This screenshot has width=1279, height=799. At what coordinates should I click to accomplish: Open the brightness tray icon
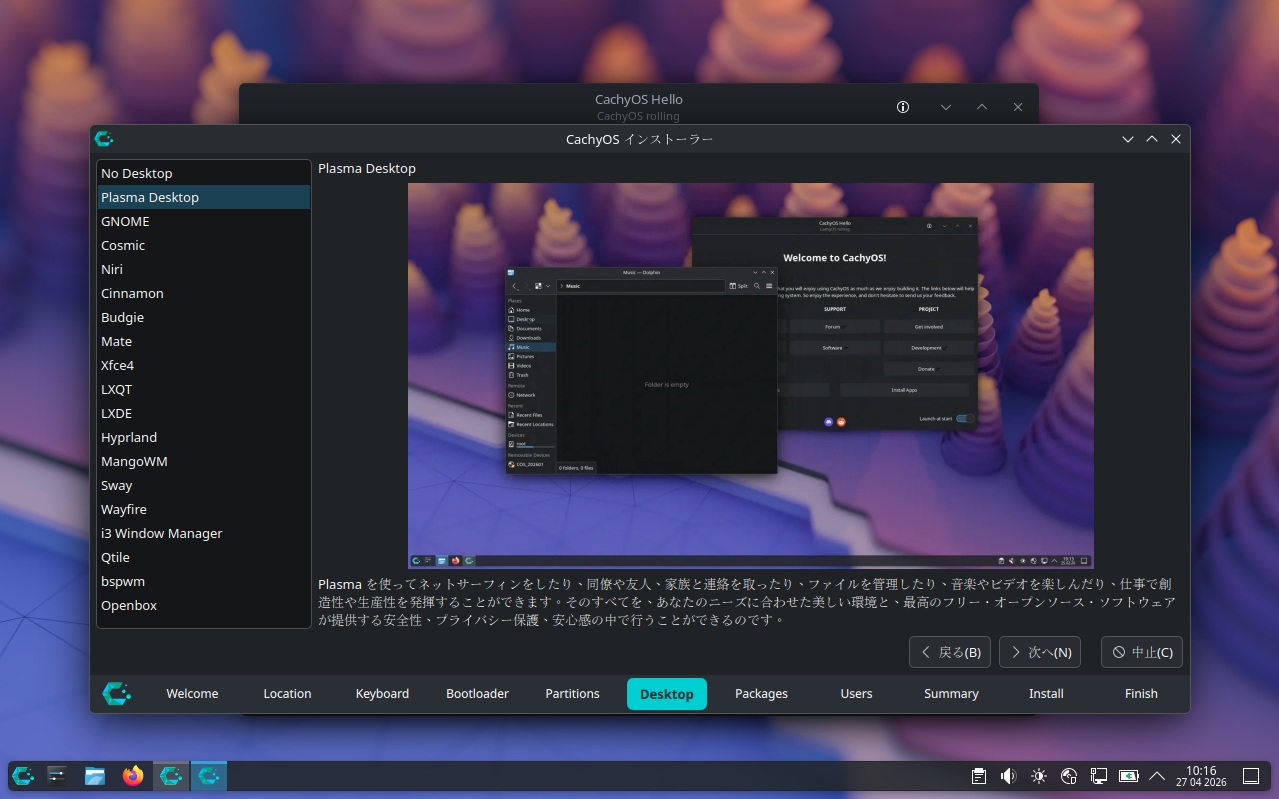[x=1039, y=776]
